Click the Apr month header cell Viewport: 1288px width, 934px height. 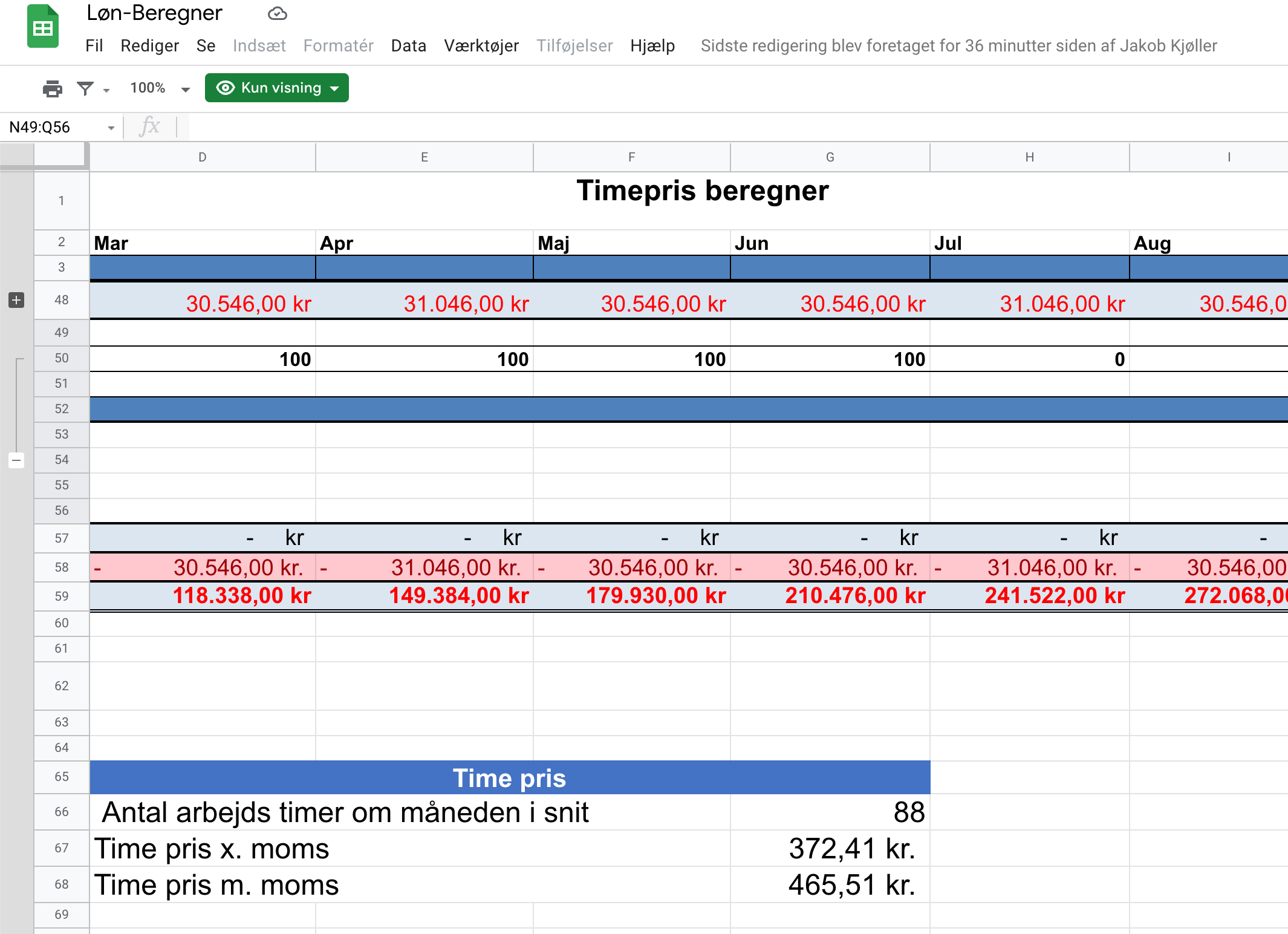[x=424, y=243]
